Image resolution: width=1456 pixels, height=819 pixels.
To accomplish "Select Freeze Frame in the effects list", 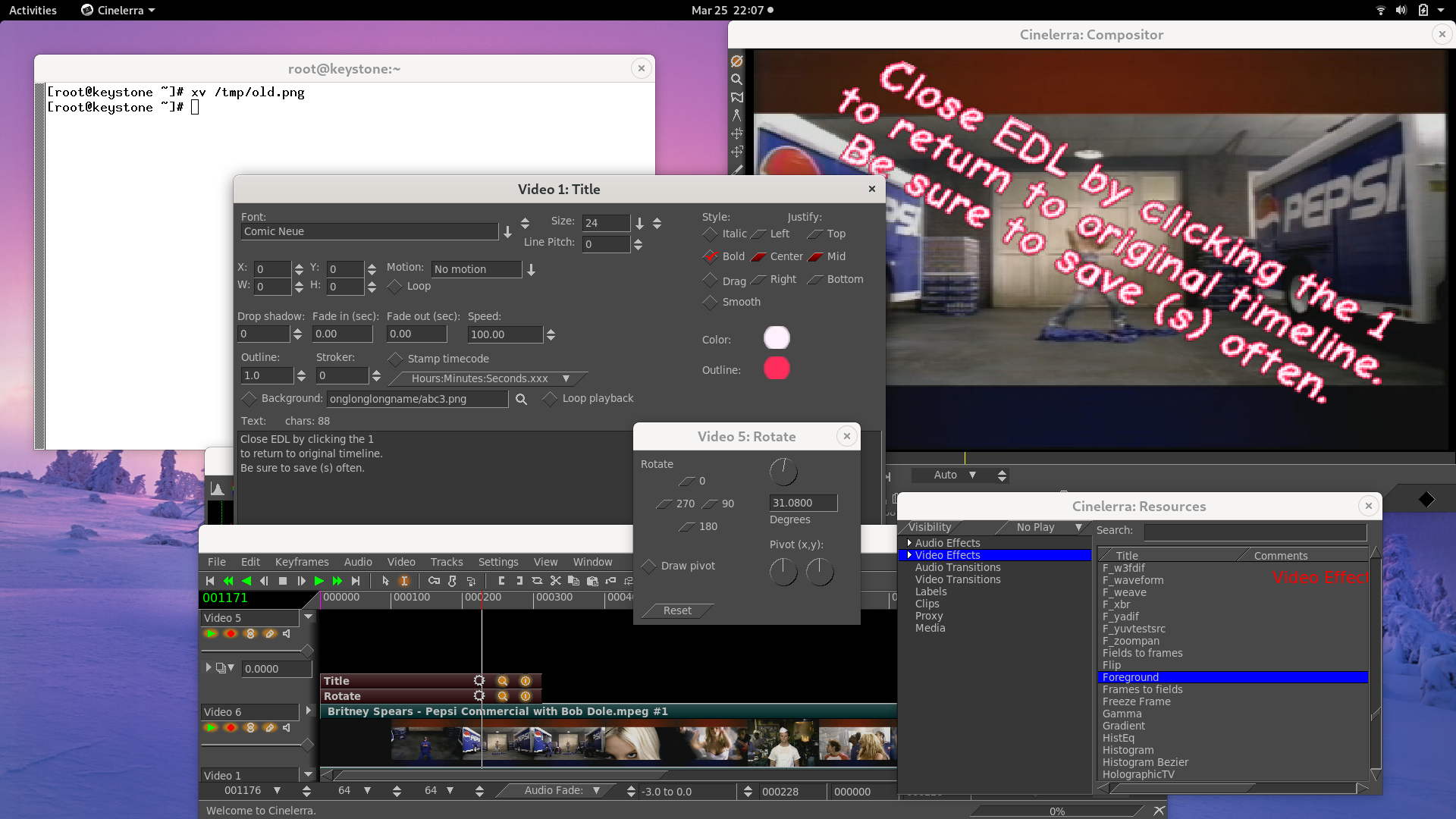I will tap(1136, 701).
